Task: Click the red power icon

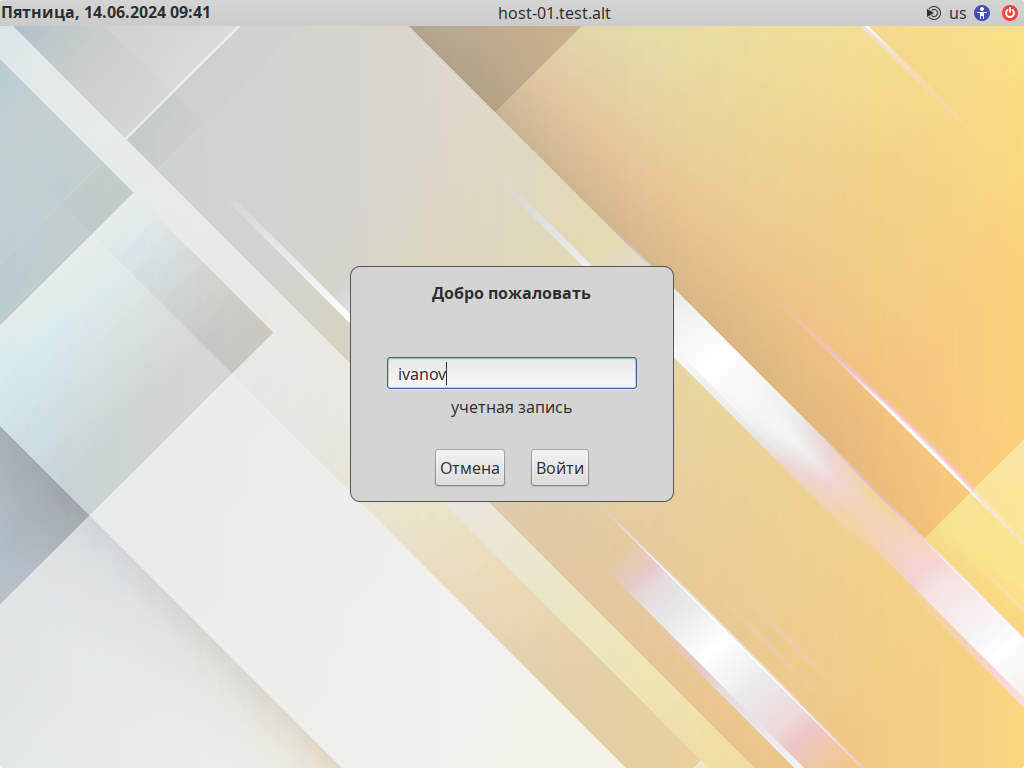Action: click(1009, 13)
